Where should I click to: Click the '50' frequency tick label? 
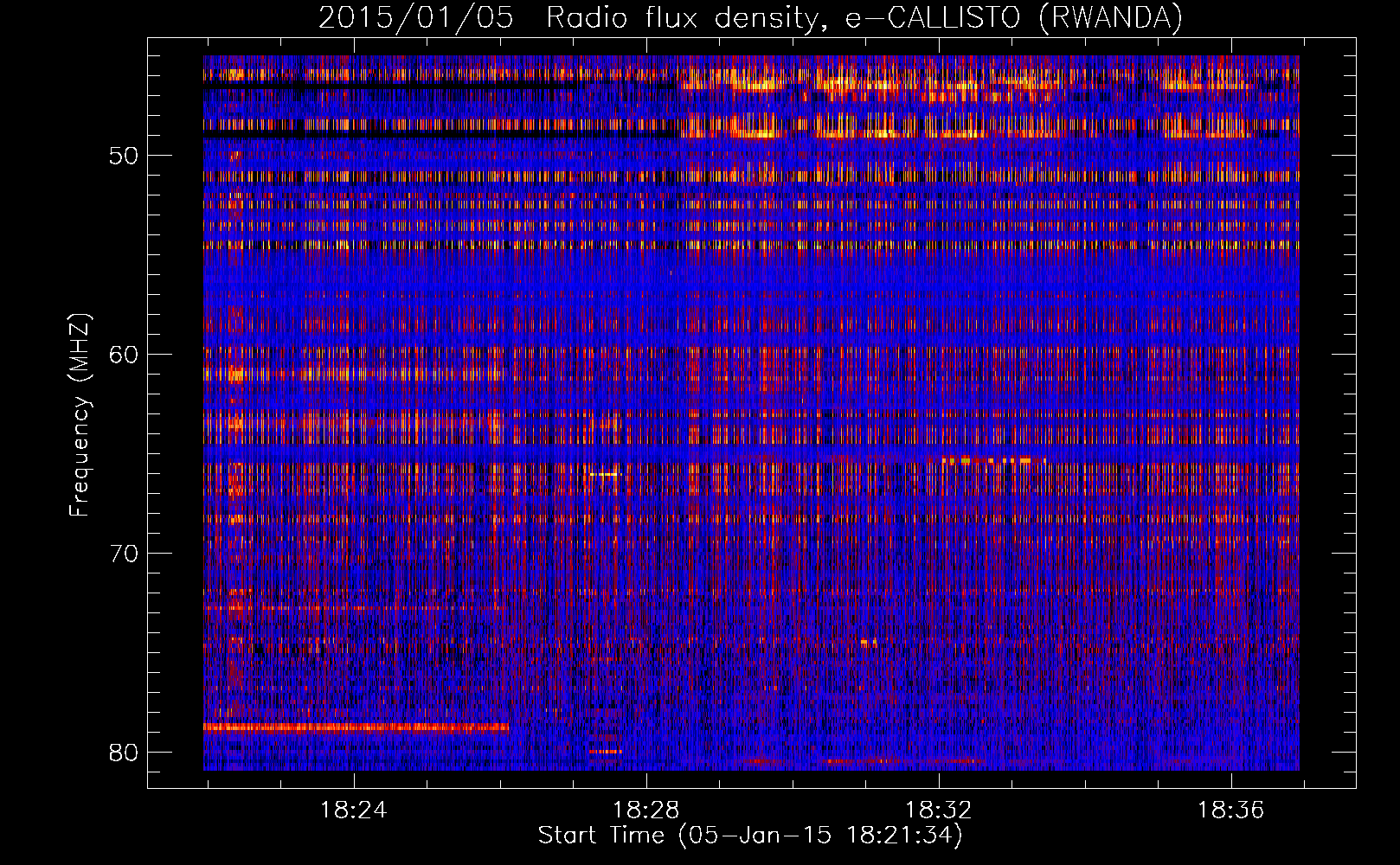124,157
